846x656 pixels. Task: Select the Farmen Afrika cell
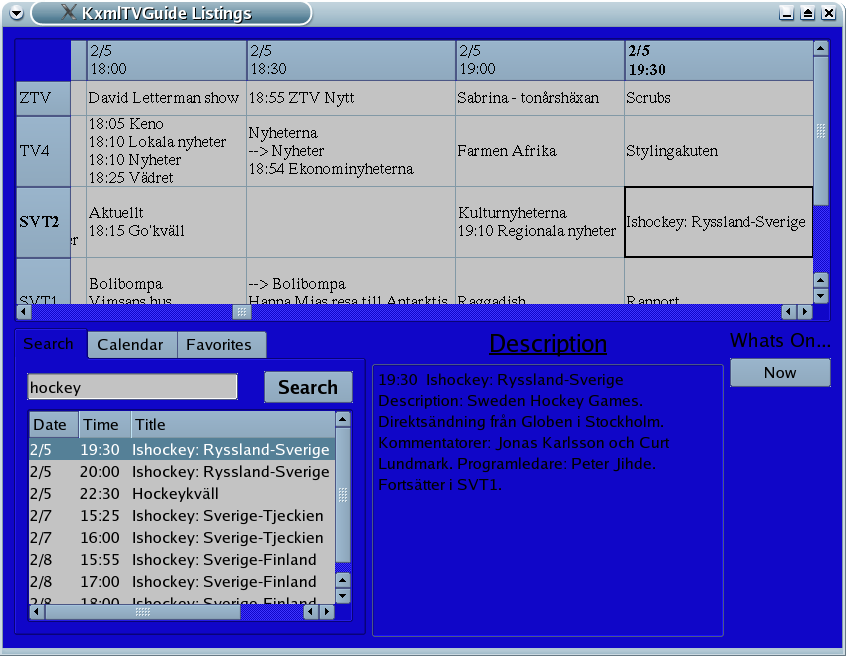(x=540, y=151)
